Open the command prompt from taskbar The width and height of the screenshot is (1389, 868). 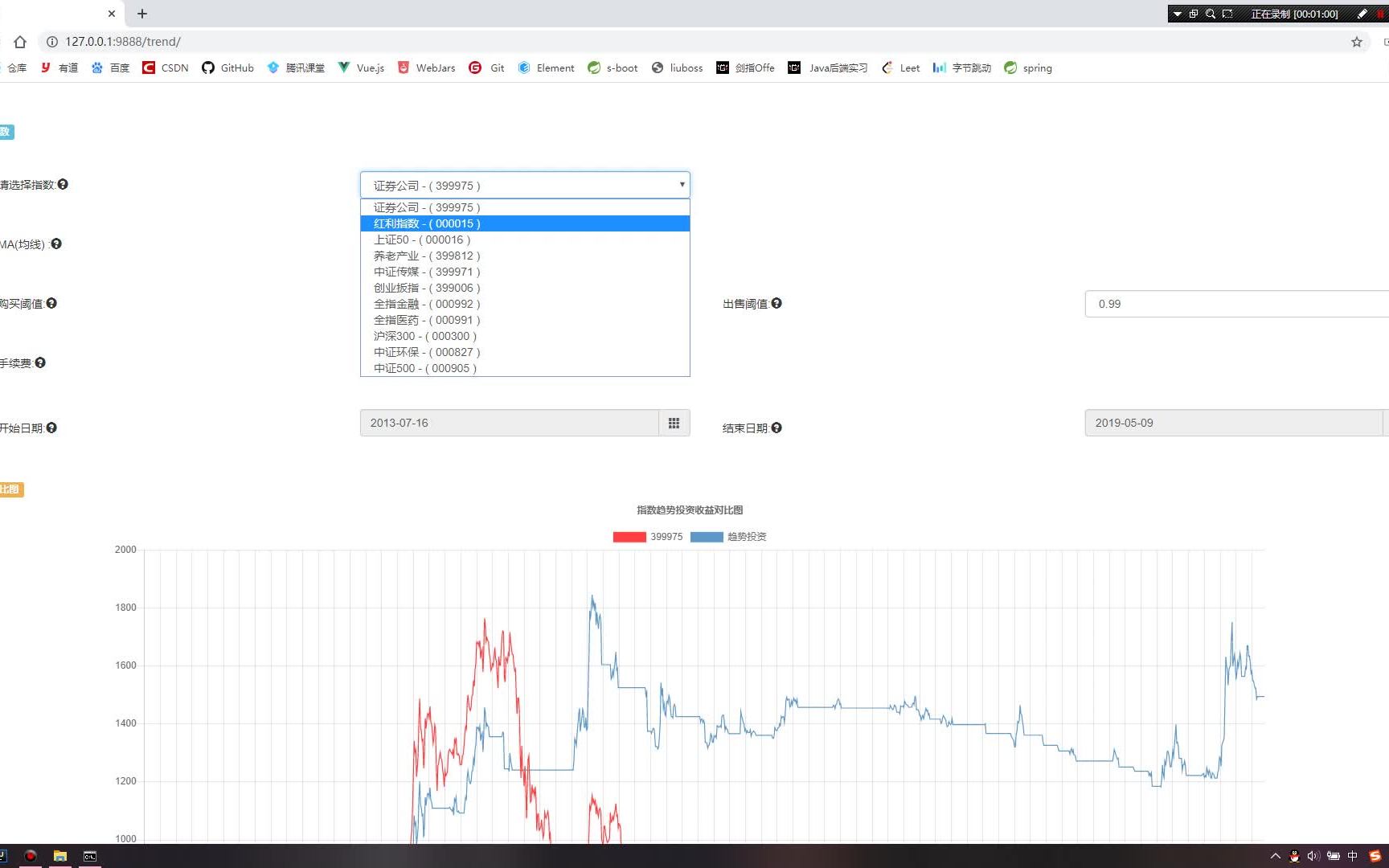90,856
